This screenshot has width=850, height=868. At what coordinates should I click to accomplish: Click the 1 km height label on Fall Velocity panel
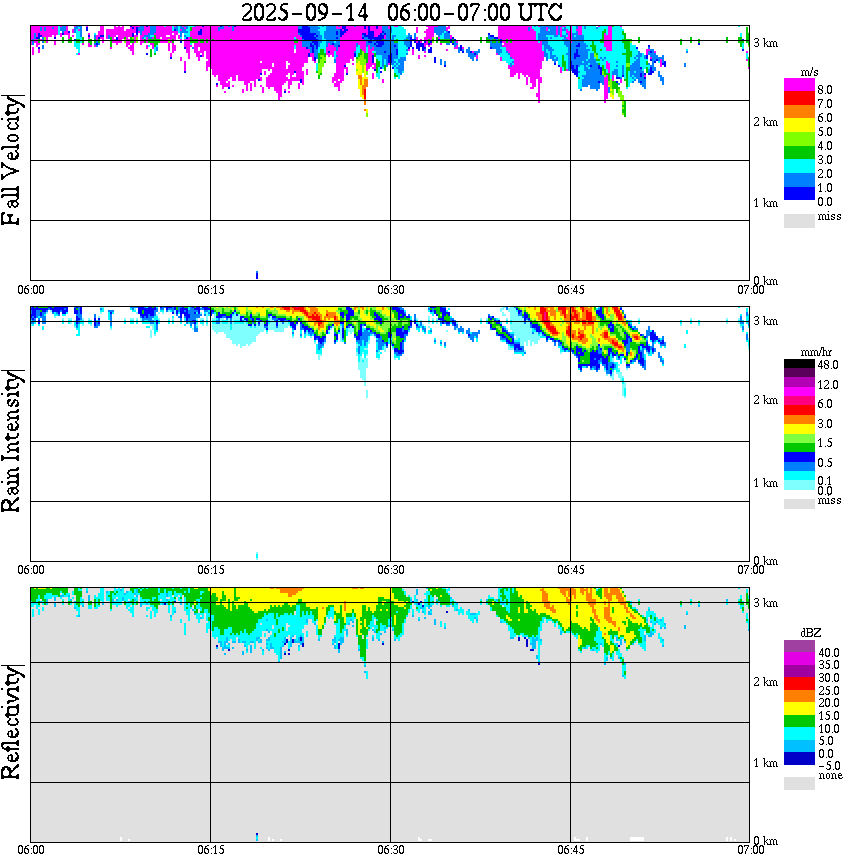pyautogui.click(x=766, y=203)
